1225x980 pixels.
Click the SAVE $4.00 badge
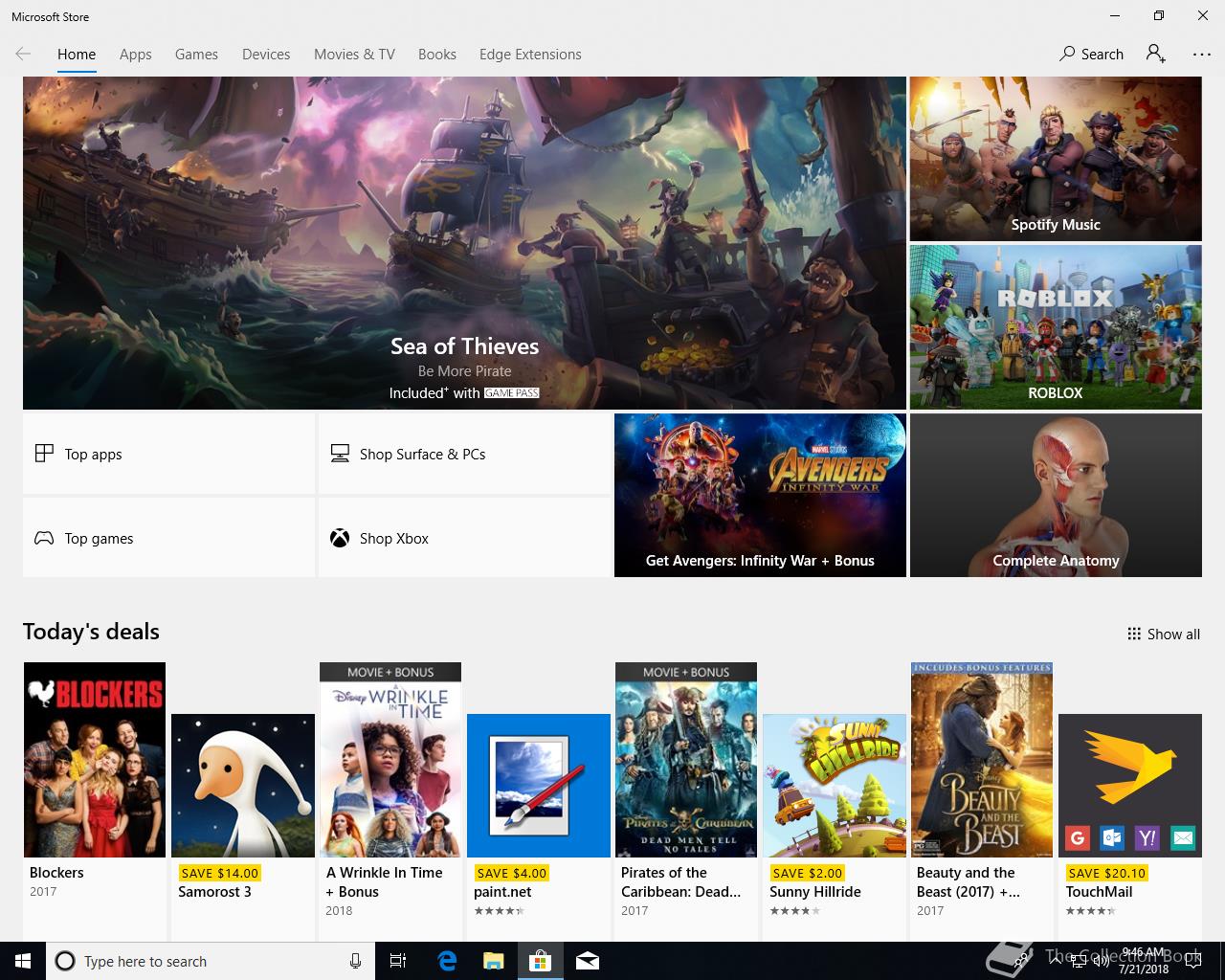tap(511, 873)
